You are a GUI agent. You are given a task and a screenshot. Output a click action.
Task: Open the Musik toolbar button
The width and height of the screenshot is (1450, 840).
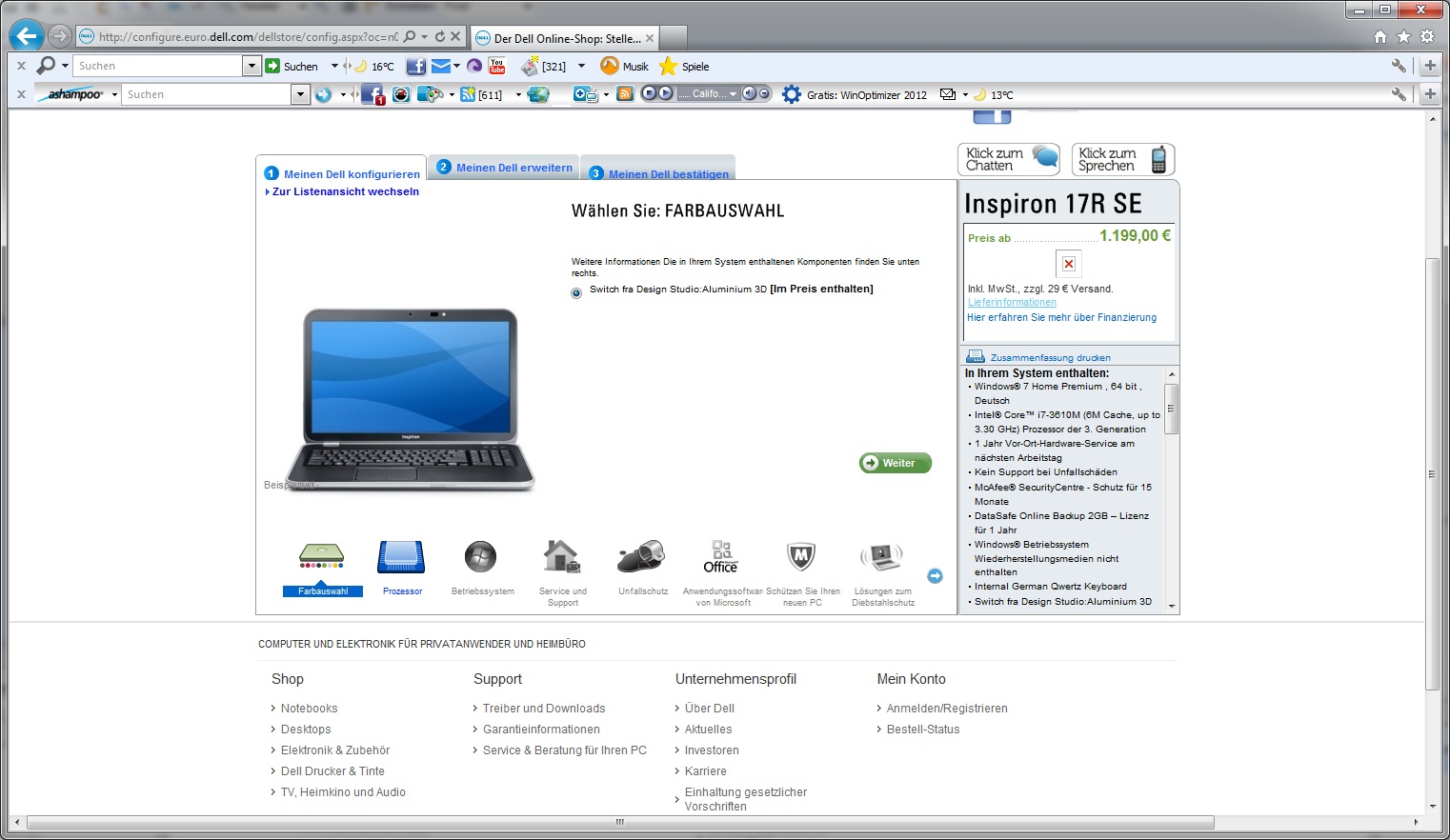[x=624, y=66]
